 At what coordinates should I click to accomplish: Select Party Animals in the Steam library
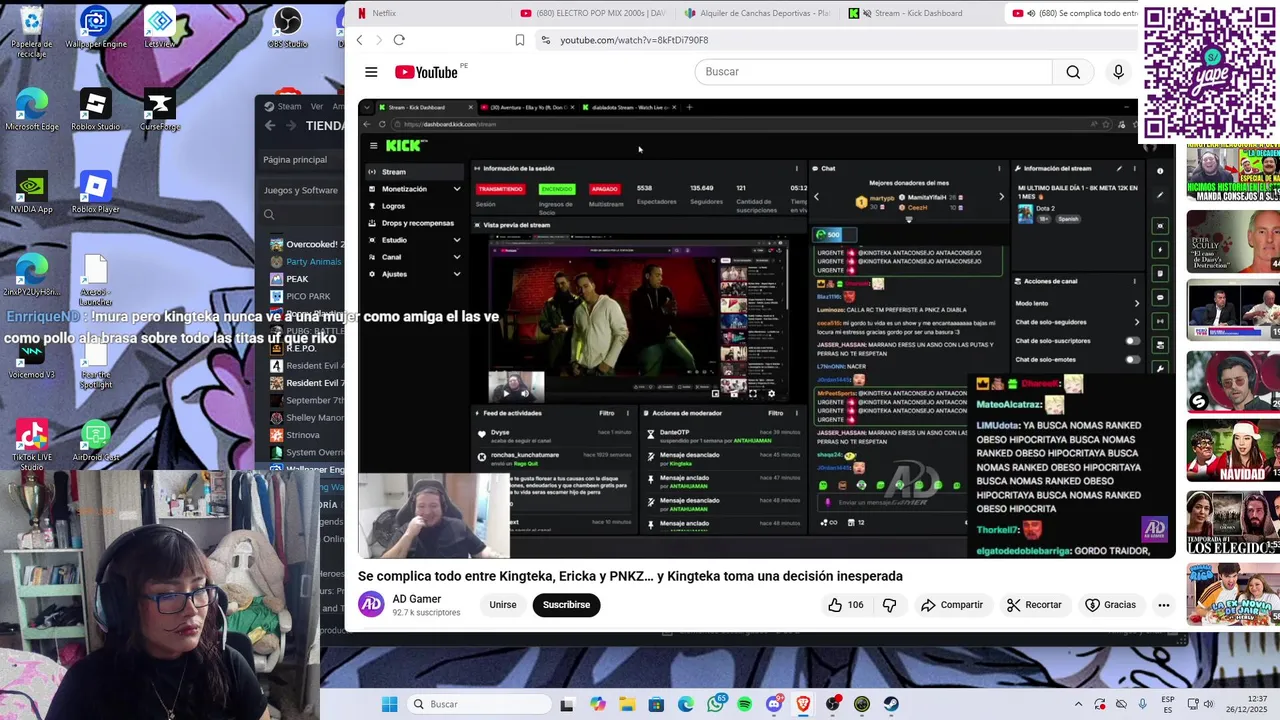click(306, 262)
